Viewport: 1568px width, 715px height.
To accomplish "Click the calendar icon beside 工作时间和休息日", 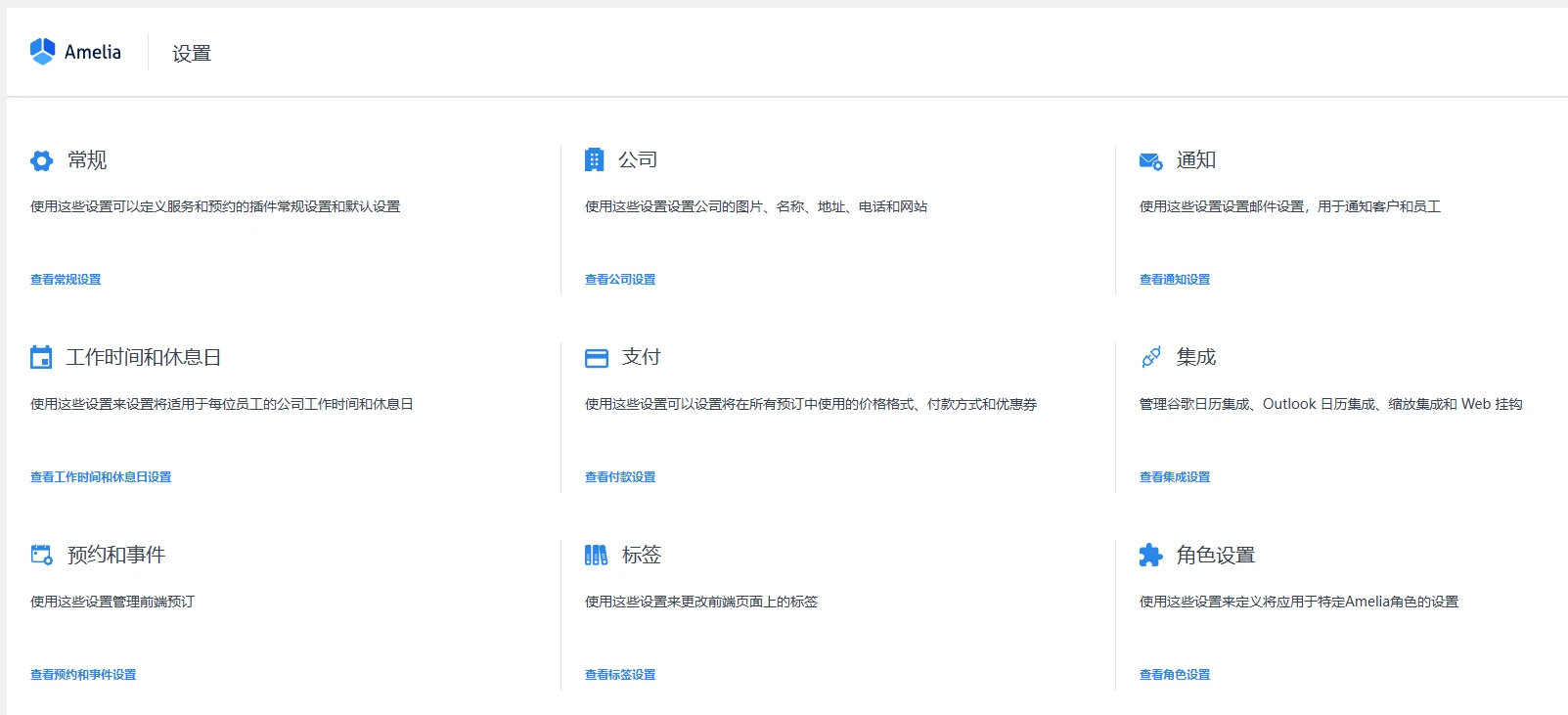I will click(41, 358).
